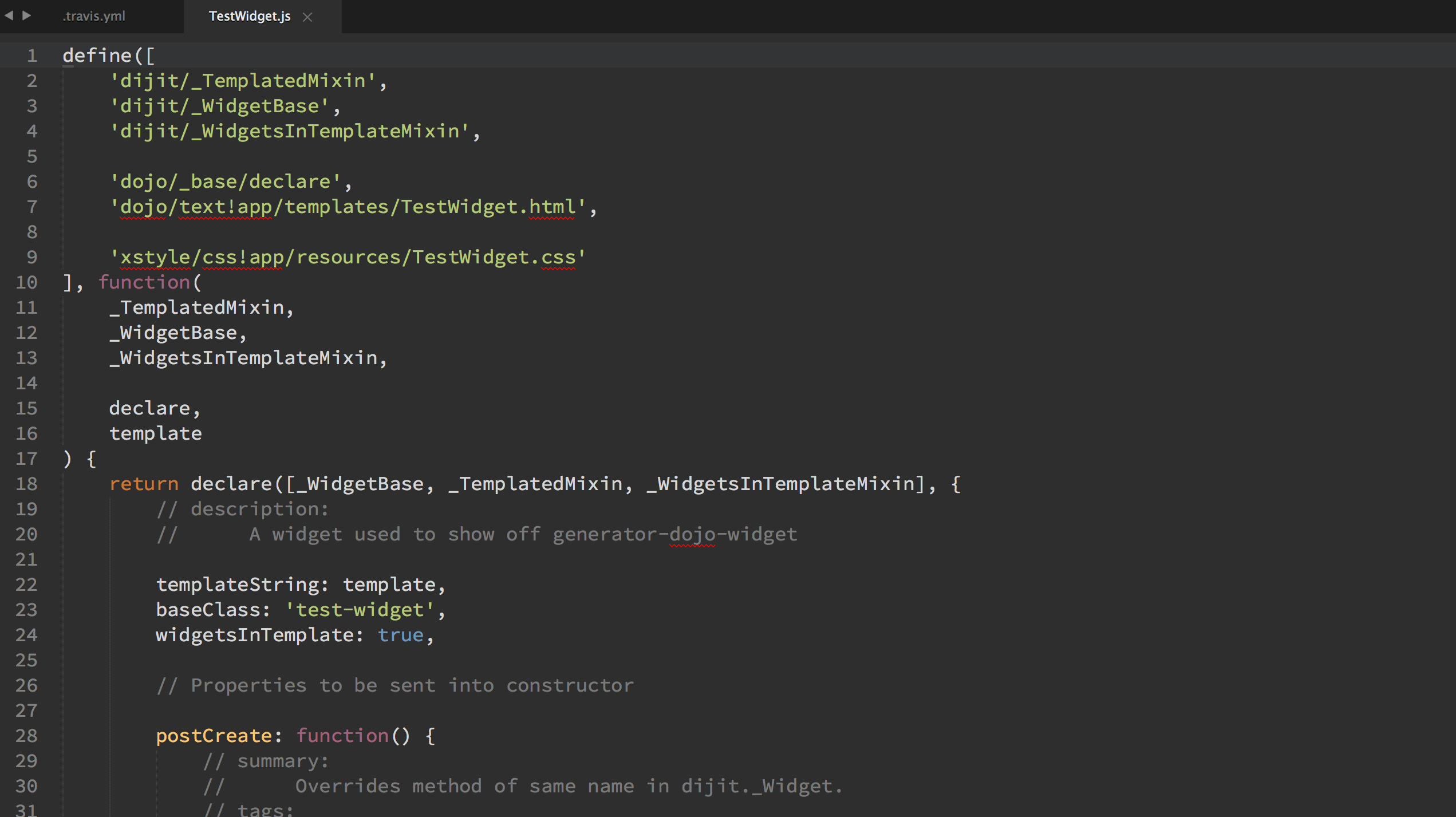Click the ') {' on line 17
This screenshot has height=817, width=1456.
click(80, 459)
